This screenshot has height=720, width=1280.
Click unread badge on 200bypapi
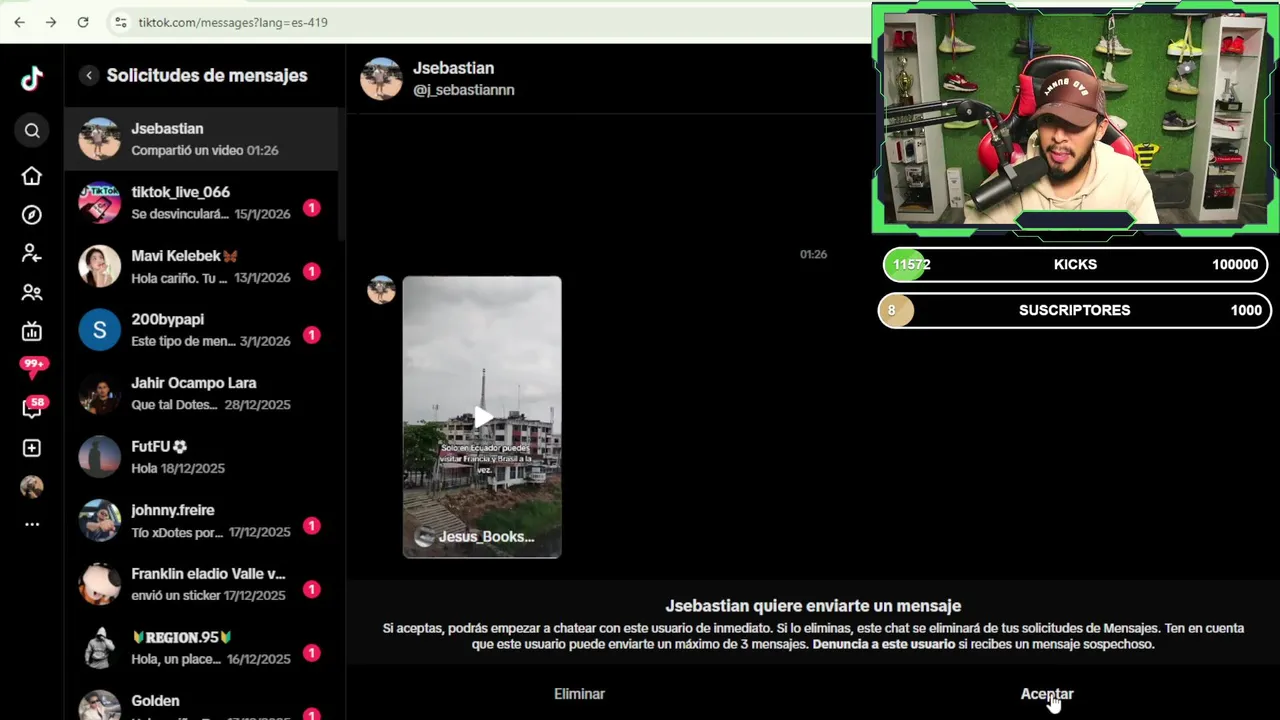tap(312, 335)
